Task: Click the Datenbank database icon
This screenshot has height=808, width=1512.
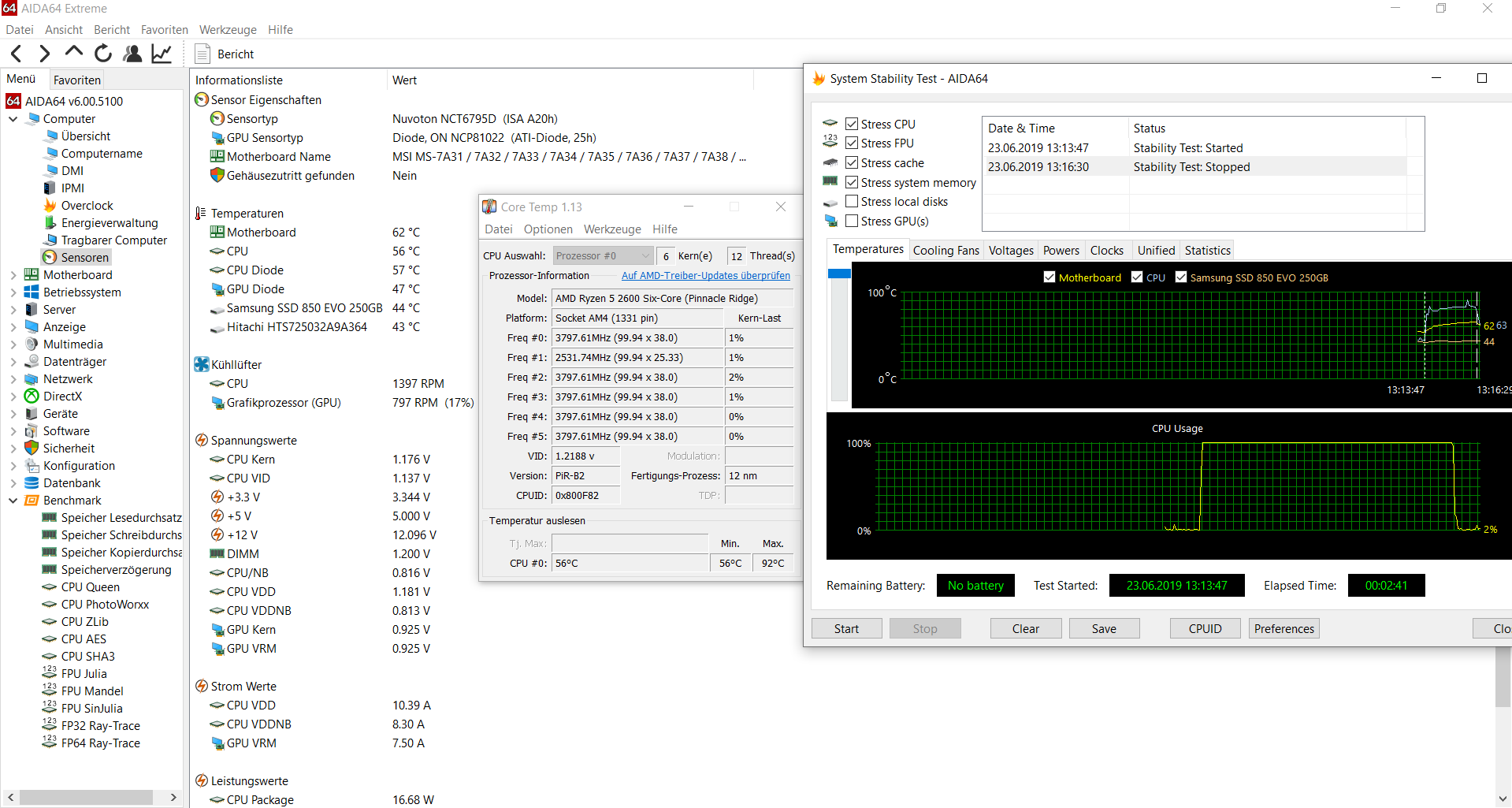Action: pos(32,482)
